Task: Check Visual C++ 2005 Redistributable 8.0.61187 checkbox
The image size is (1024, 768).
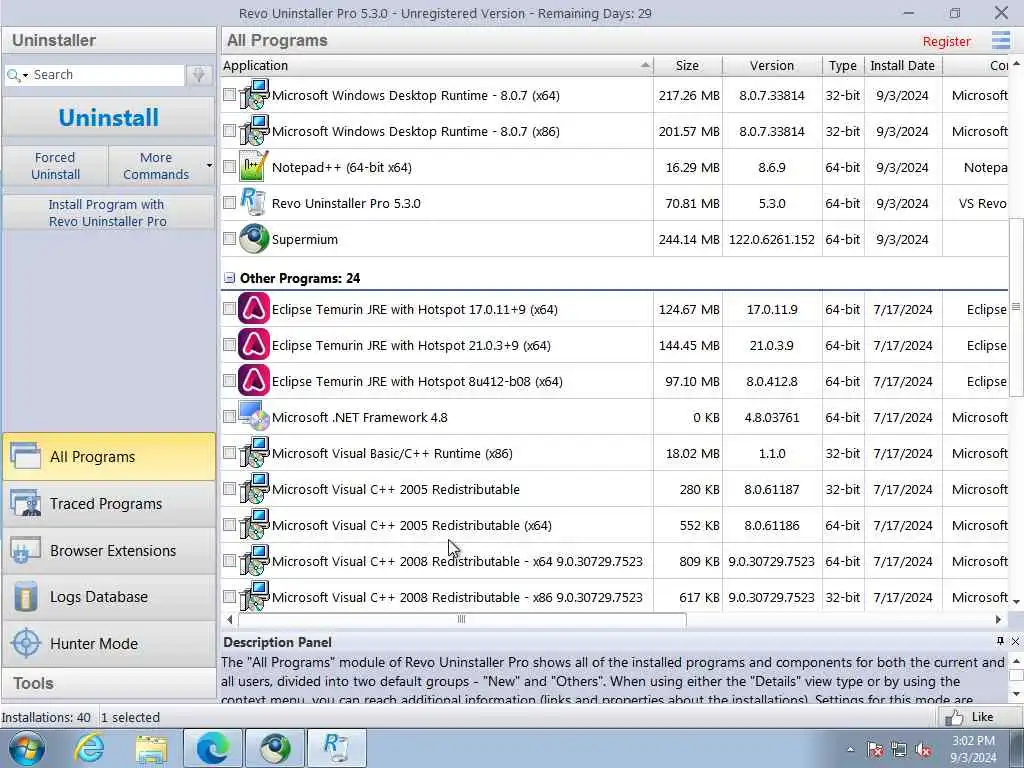Action: (x=229, y=488)
